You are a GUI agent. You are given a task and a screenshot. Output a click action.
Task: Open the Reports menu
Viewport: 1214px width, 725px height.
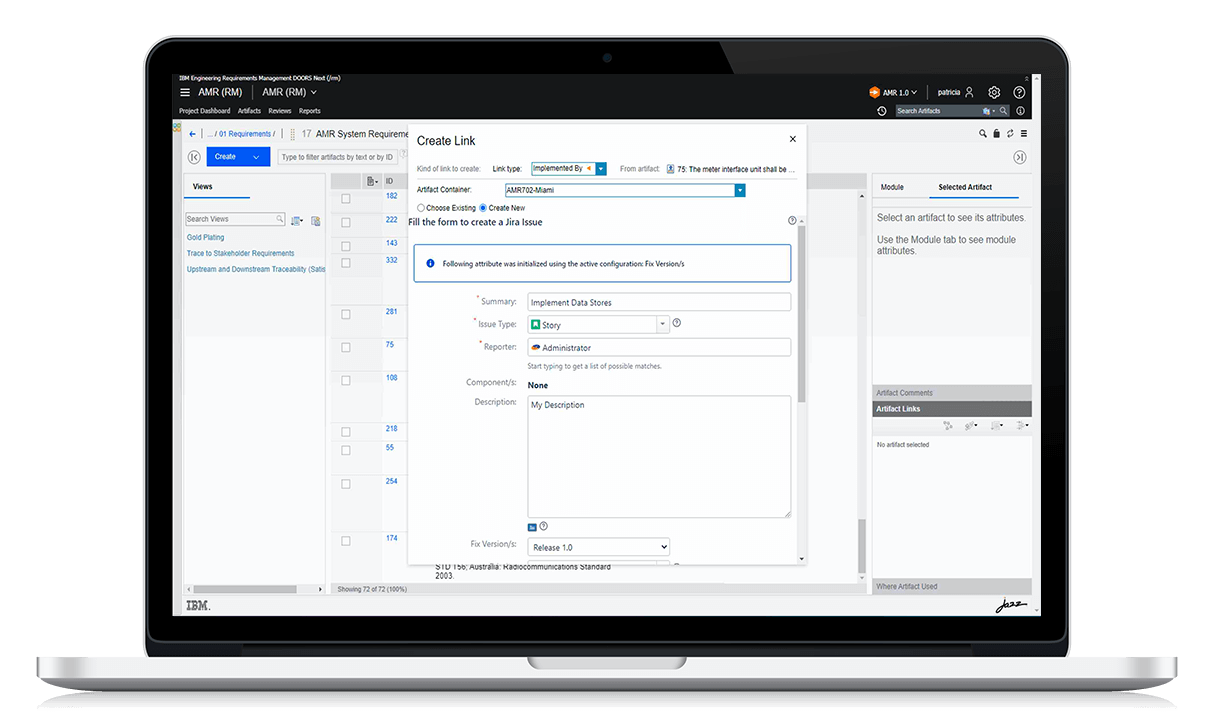(x=309, y=111)
